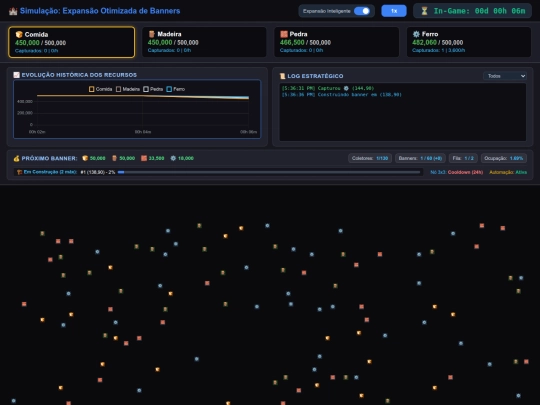Click the brick icon on the Pedra card
Screen dimensions: 540x405
(284, 34)
